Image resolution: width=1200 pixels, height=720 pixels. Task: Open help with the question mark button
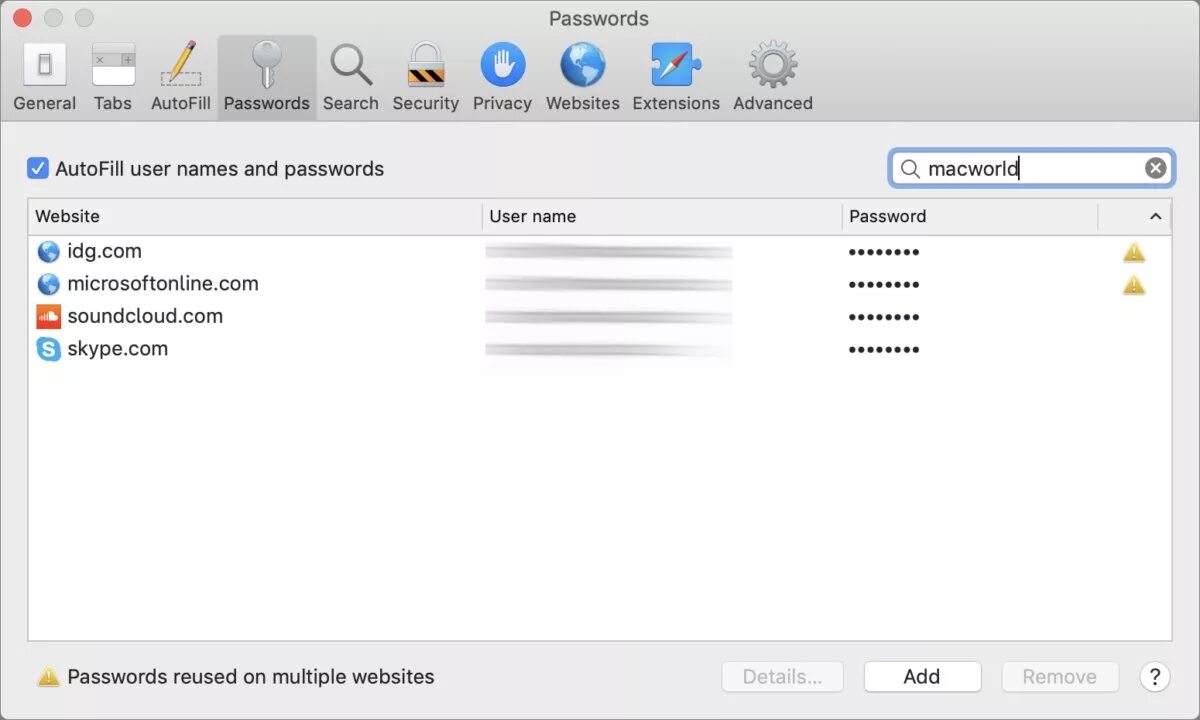1155,677
